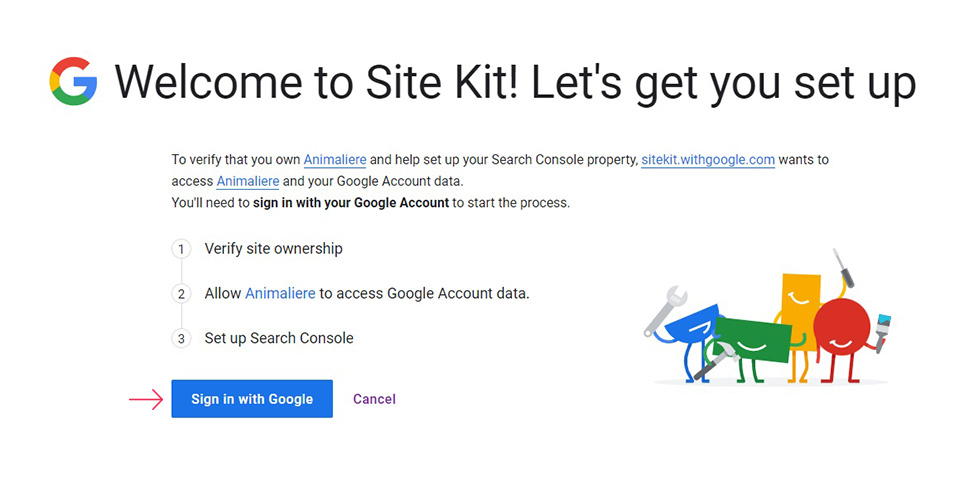The image size is (969, 485).
Task: Click the Animaliere link after the word access
Action: click(x=248, y=181)
